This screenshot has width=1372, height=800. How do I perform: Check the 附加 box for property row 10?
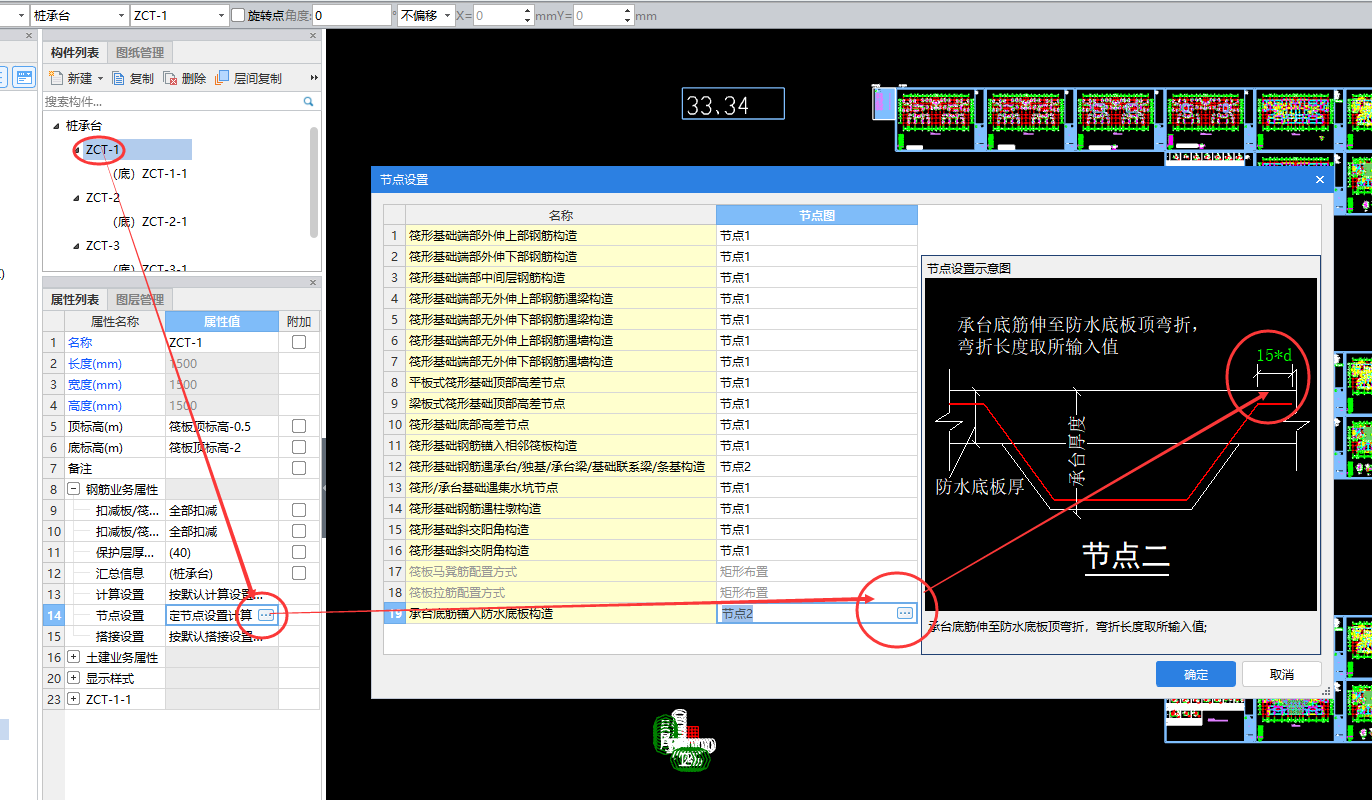tap(299, 531)
